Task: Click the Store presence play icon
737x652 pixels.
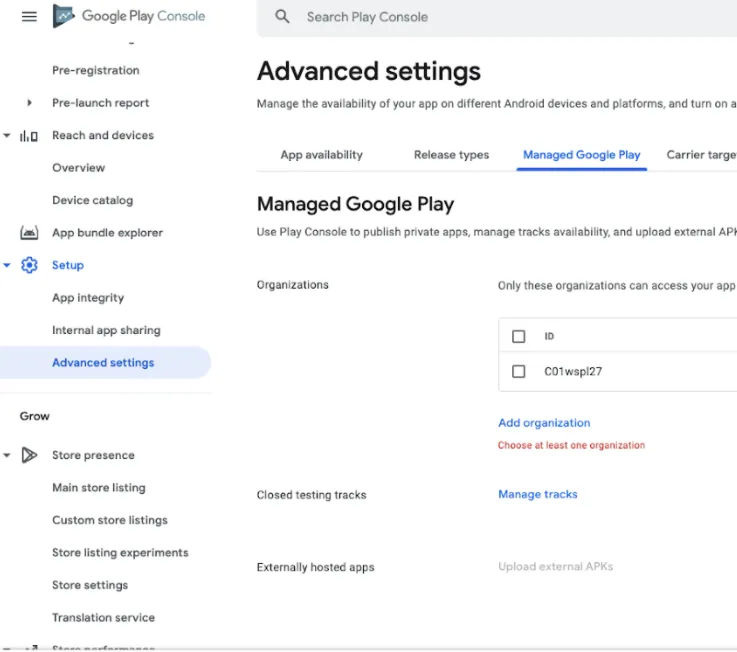Action: [x=29, y=455]
